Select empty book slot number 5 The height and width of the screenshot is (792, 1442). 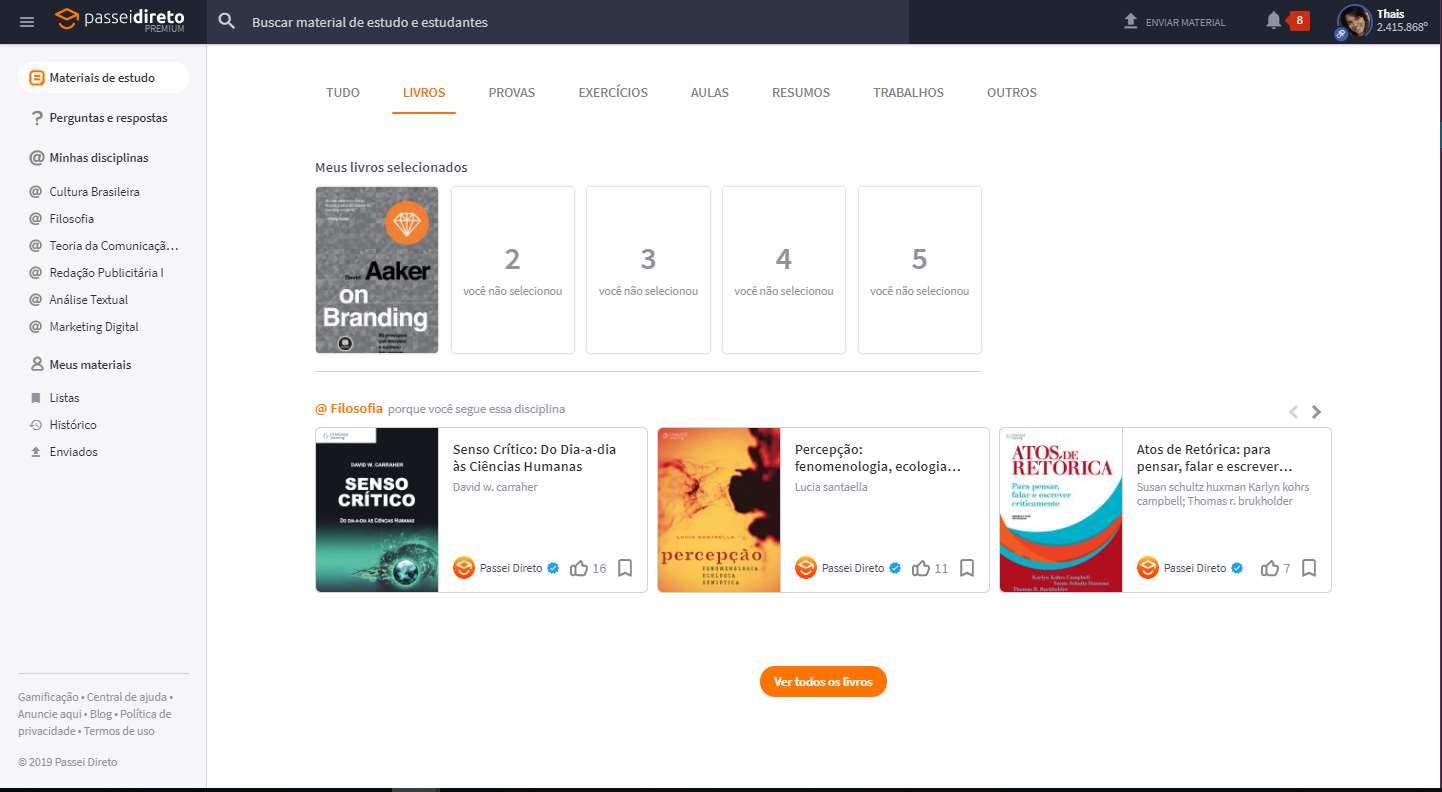[x=920, y=270]
